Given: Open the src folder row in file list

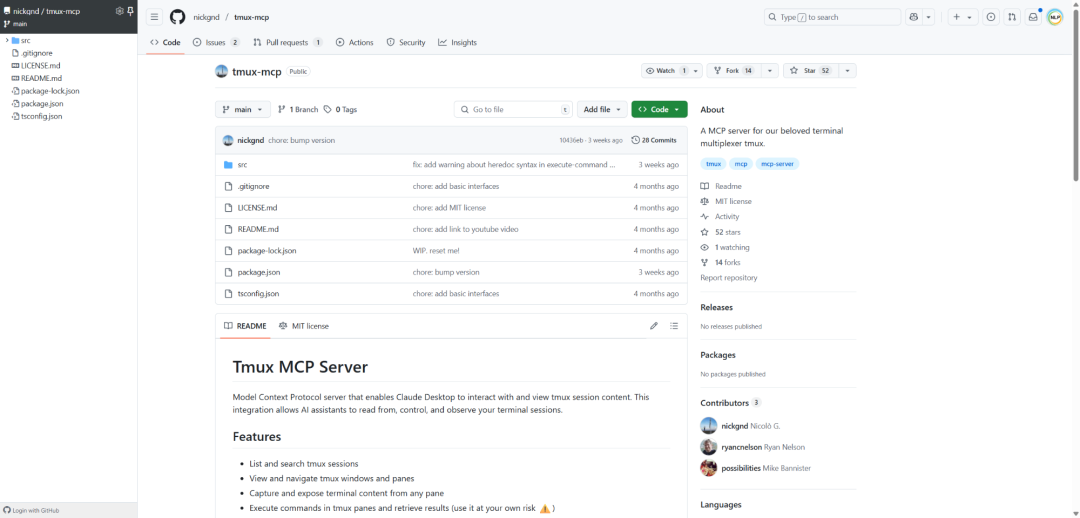Looking at the screenshot, I should (451, 165).
